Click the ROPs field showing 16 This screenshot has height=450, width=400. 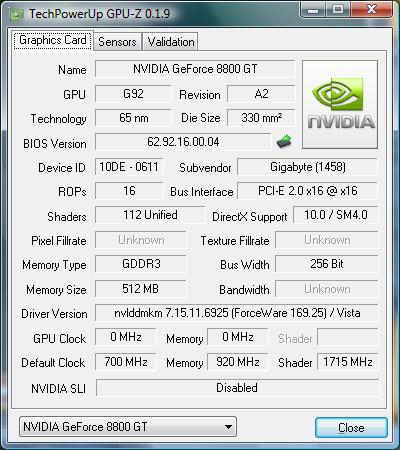pos(129,191)
